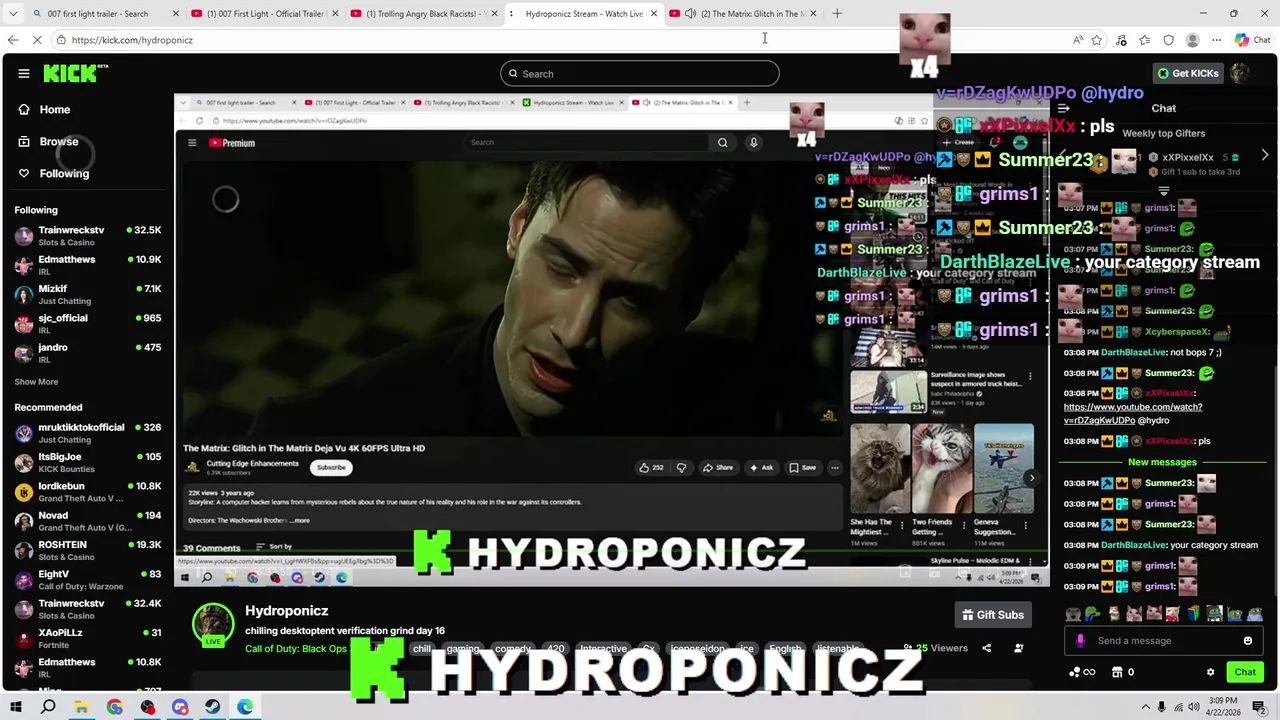Click the microphone icon in message box
1280x720 pixels.
coord(1080,641)
